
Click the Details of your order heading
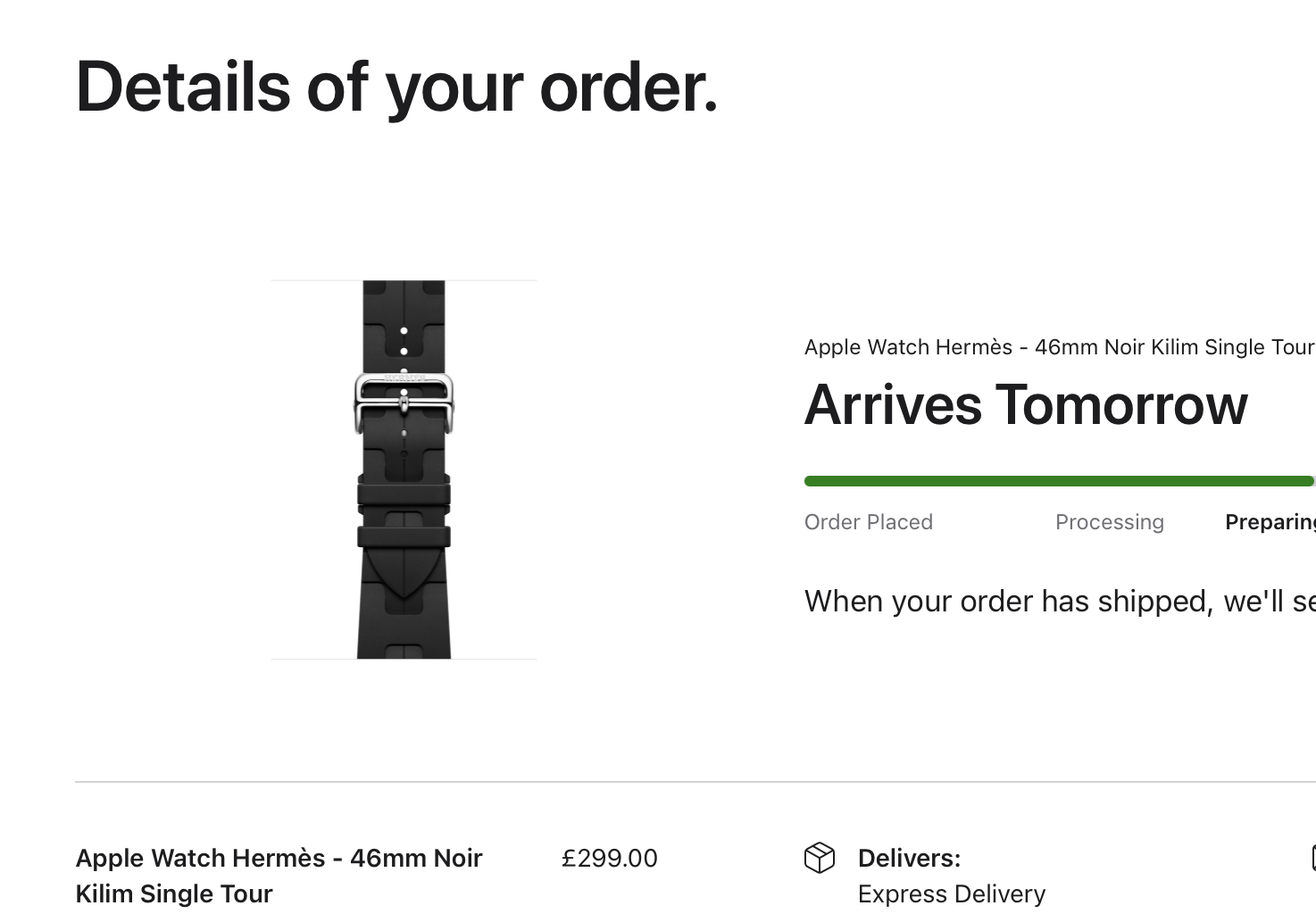396,87
